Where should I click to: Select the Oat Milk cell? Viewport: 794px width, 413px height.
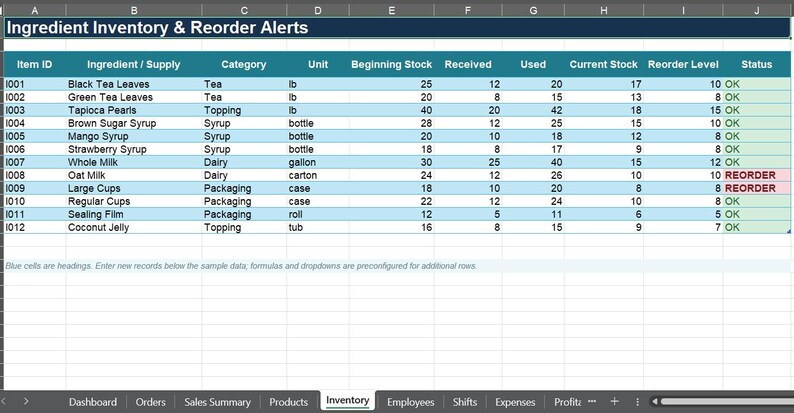[x=134, y=175]
